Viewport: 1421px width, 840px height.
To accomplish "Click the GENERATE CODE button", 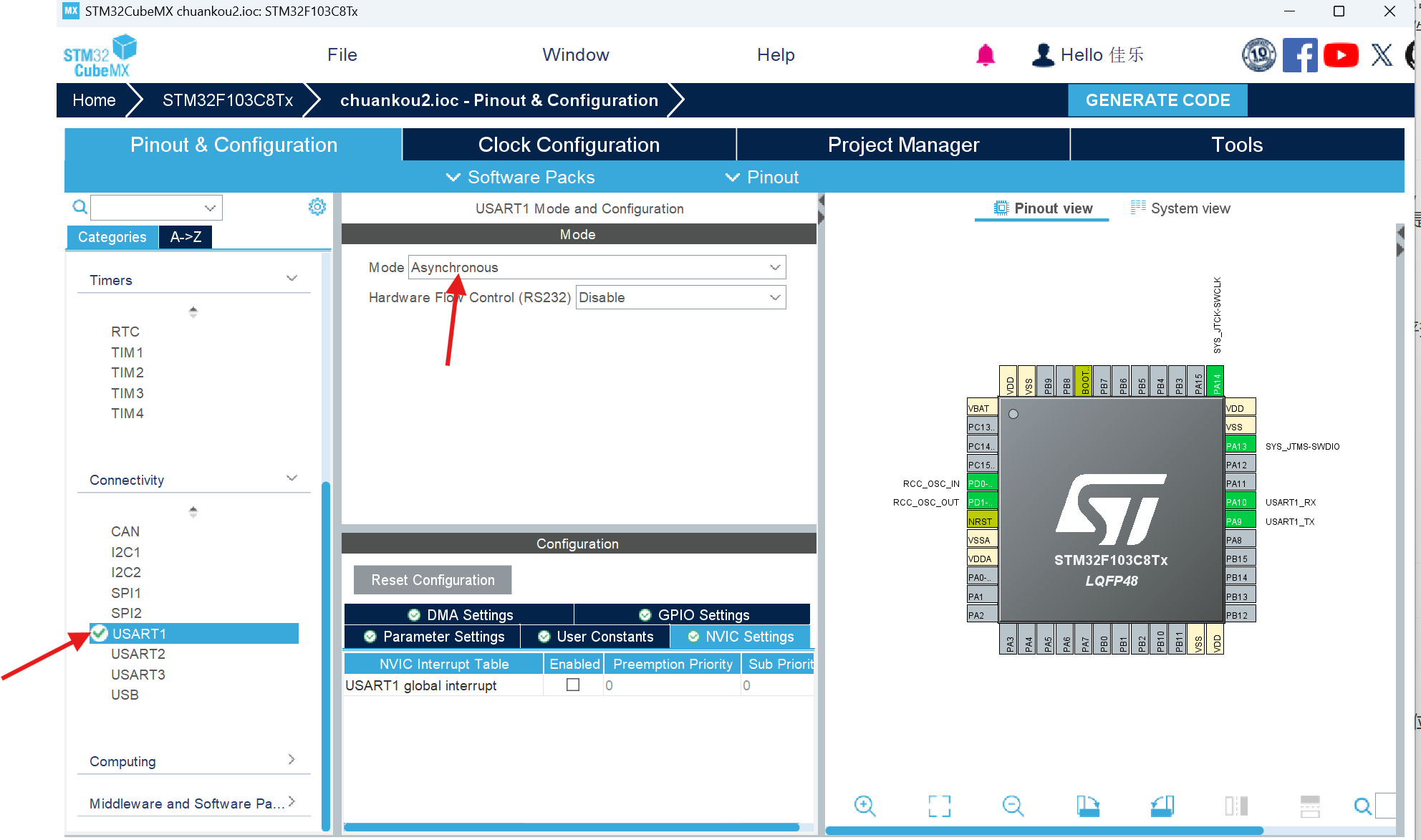I will (x=1157, y=100).
